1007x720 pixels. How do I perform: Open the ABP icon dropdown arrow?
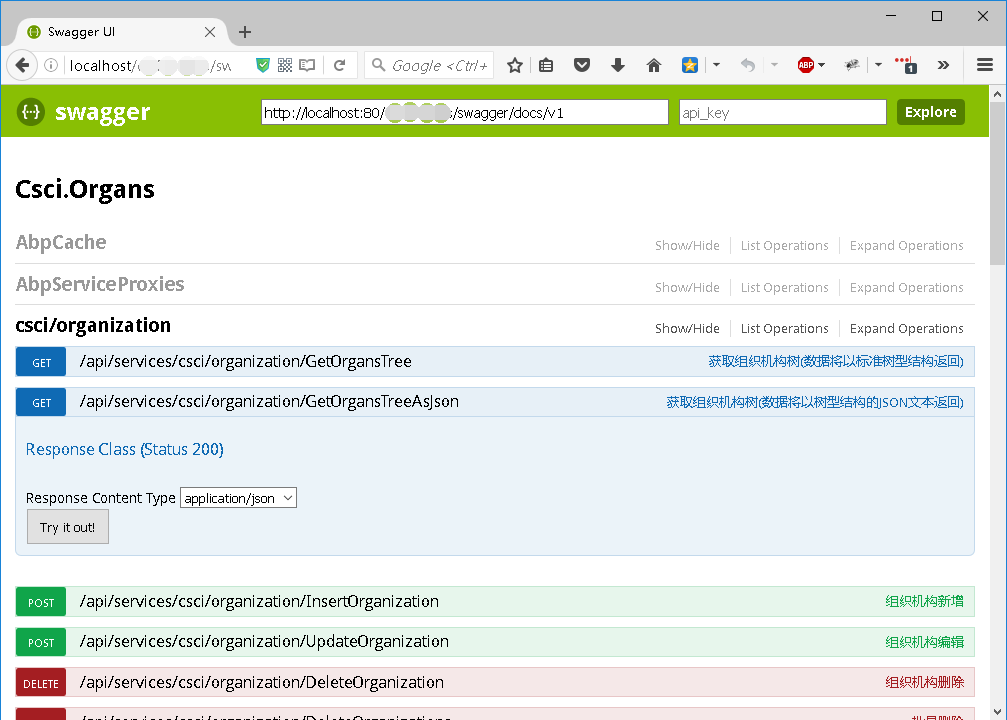click(821, 65)
